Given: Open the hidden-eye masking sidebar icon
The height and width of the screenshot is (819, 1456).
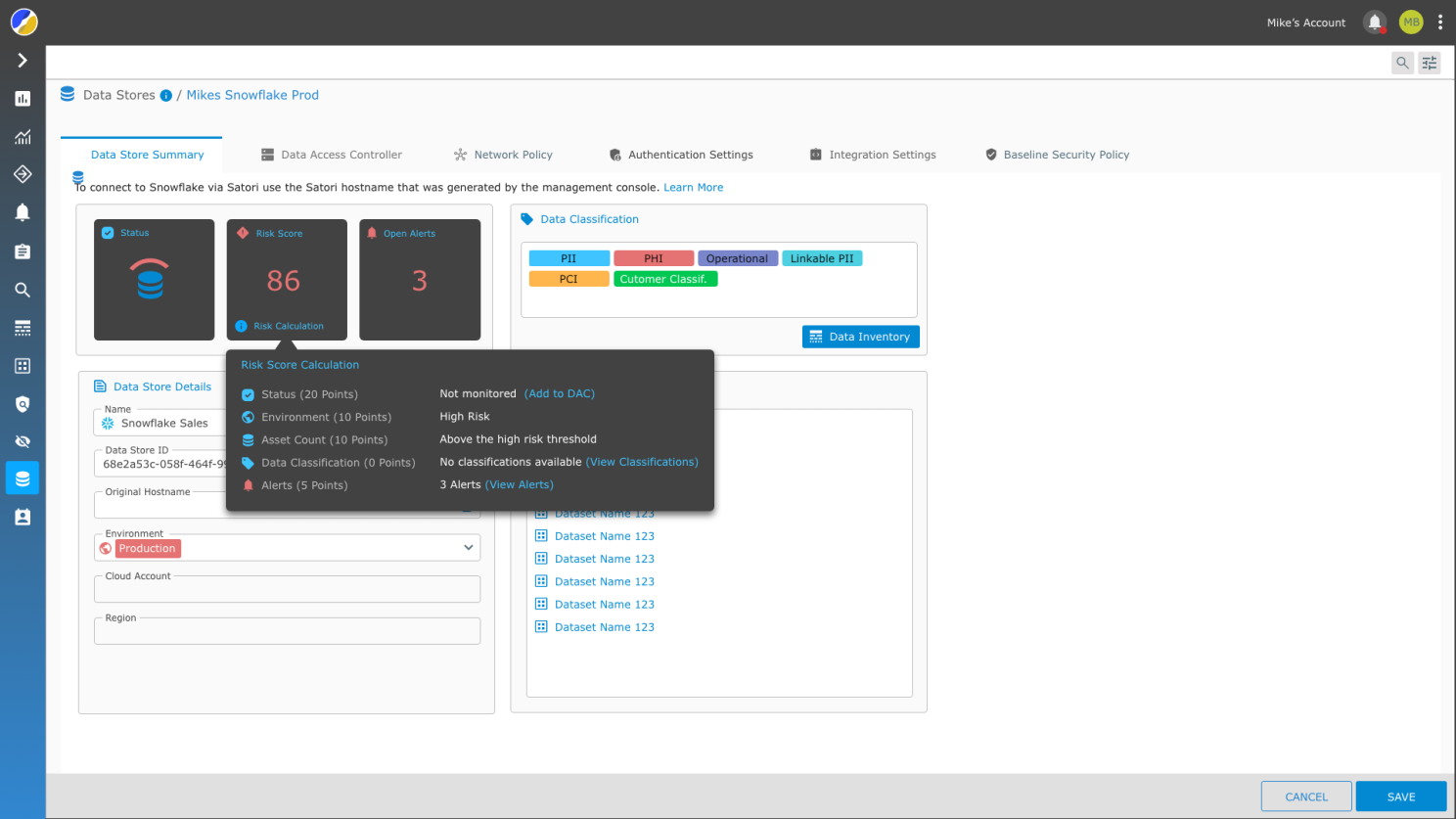Looking at the screenshot, I should point(23,441).
